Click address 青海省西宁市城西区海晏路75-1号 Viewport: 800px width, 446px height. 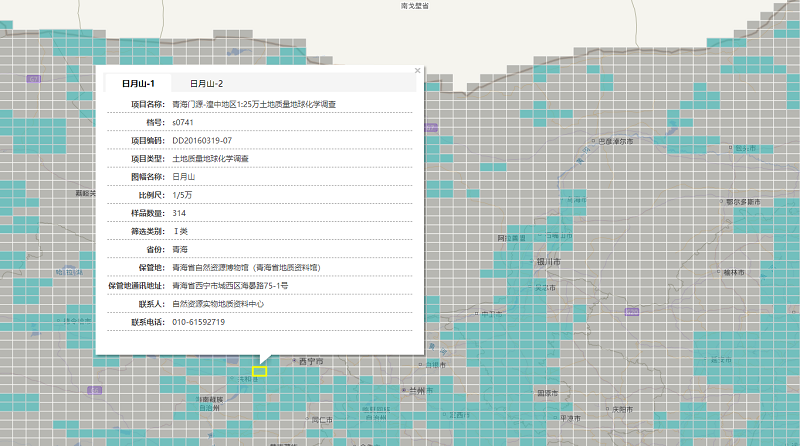(230, 286)
